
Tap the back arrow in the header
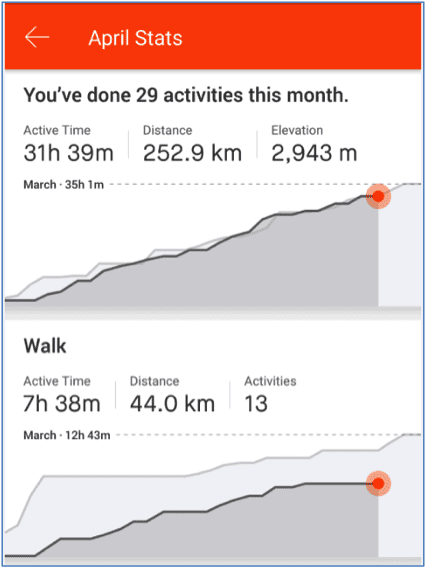(x=37, y=37)
